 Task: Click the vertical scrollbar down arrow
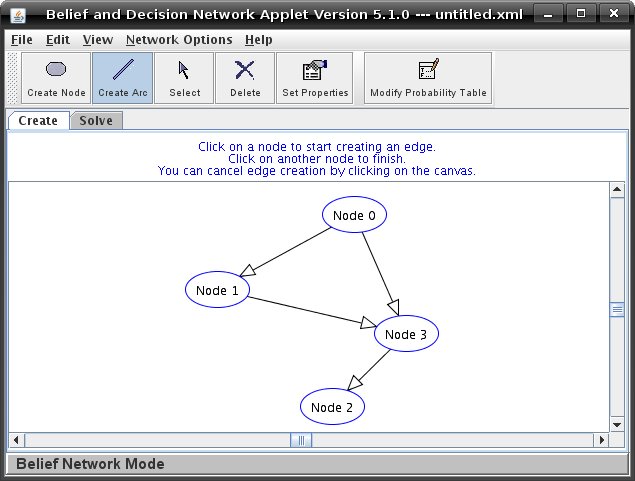click(617, 423)
